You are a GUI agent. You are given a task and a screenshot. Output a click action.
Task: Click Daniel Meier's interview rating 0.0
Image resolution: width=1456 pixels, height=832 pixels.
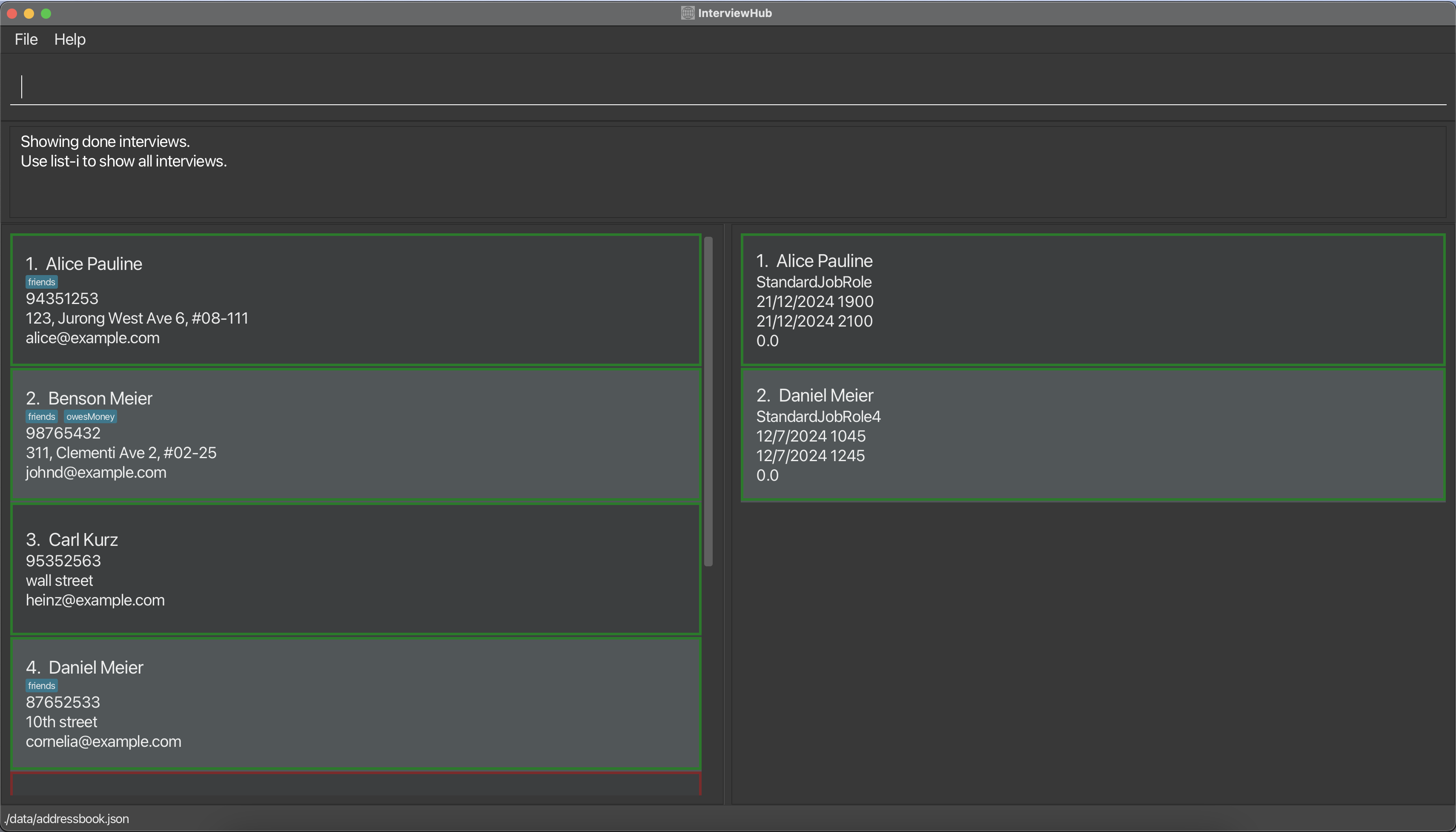pyautogui.click(x=767, y=476)
